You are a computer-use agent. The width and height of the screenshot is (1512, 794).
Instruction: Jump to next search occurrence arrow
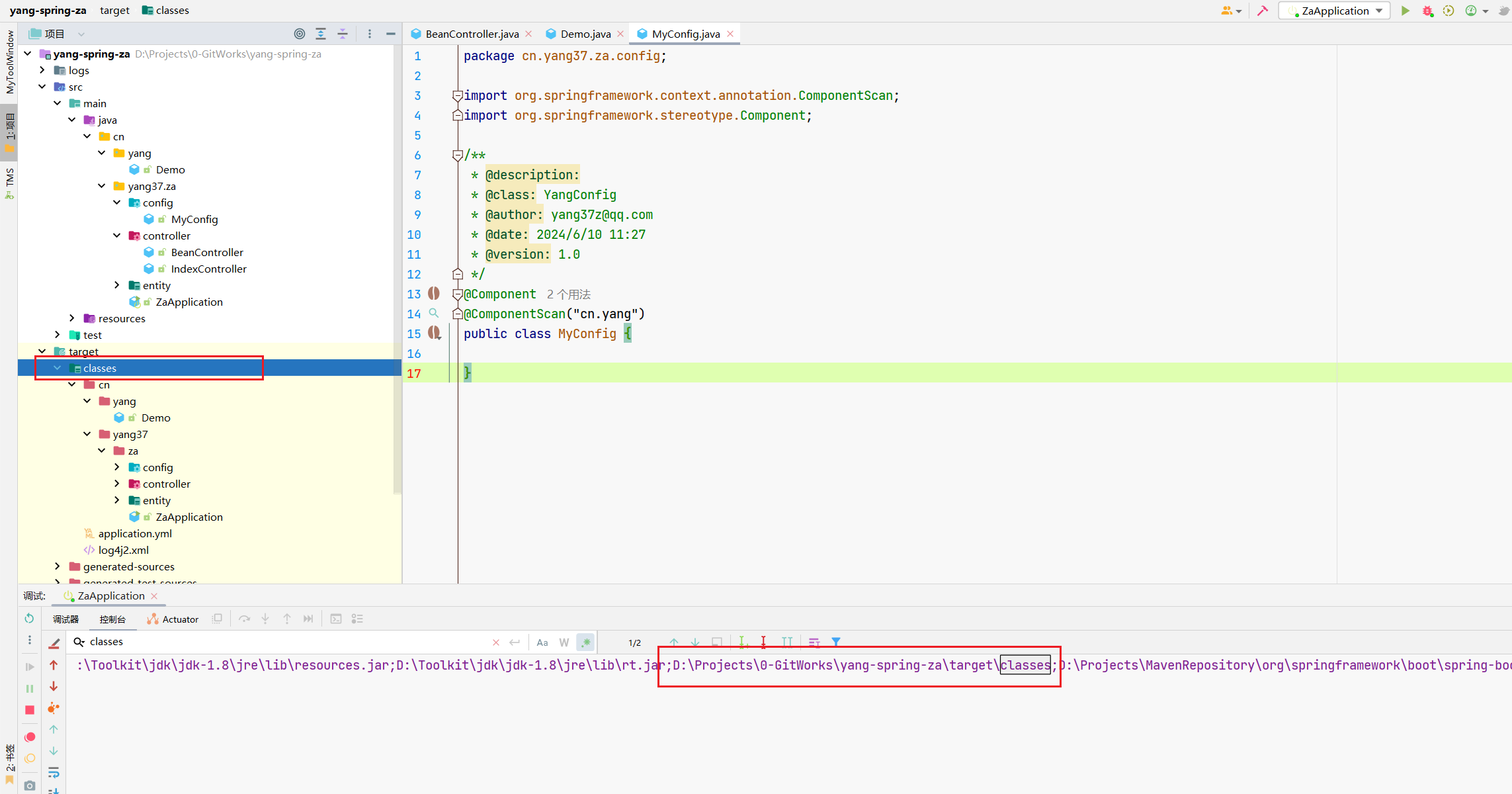point(695,642)
